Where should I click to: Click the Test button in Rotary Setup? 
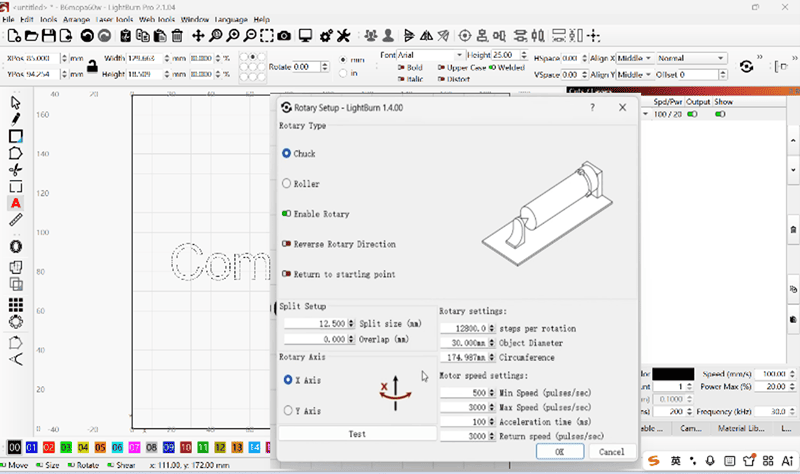[357, 434]
